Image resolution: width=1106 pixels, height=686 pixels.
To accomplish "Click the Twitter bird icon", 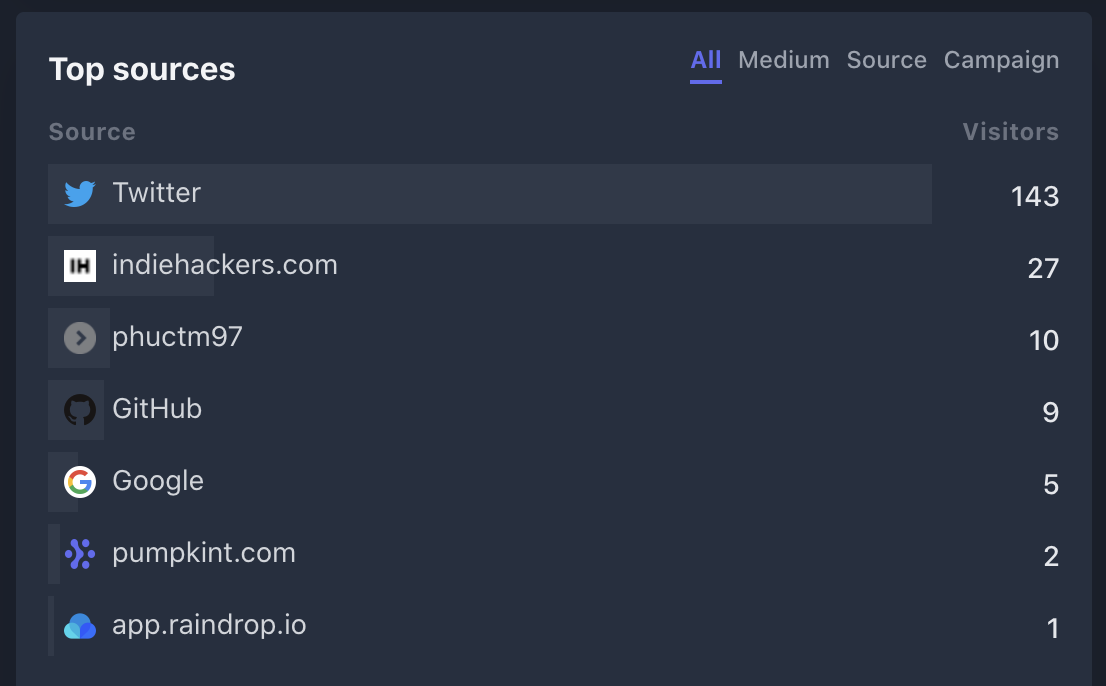I will click(x=80, y=193).
